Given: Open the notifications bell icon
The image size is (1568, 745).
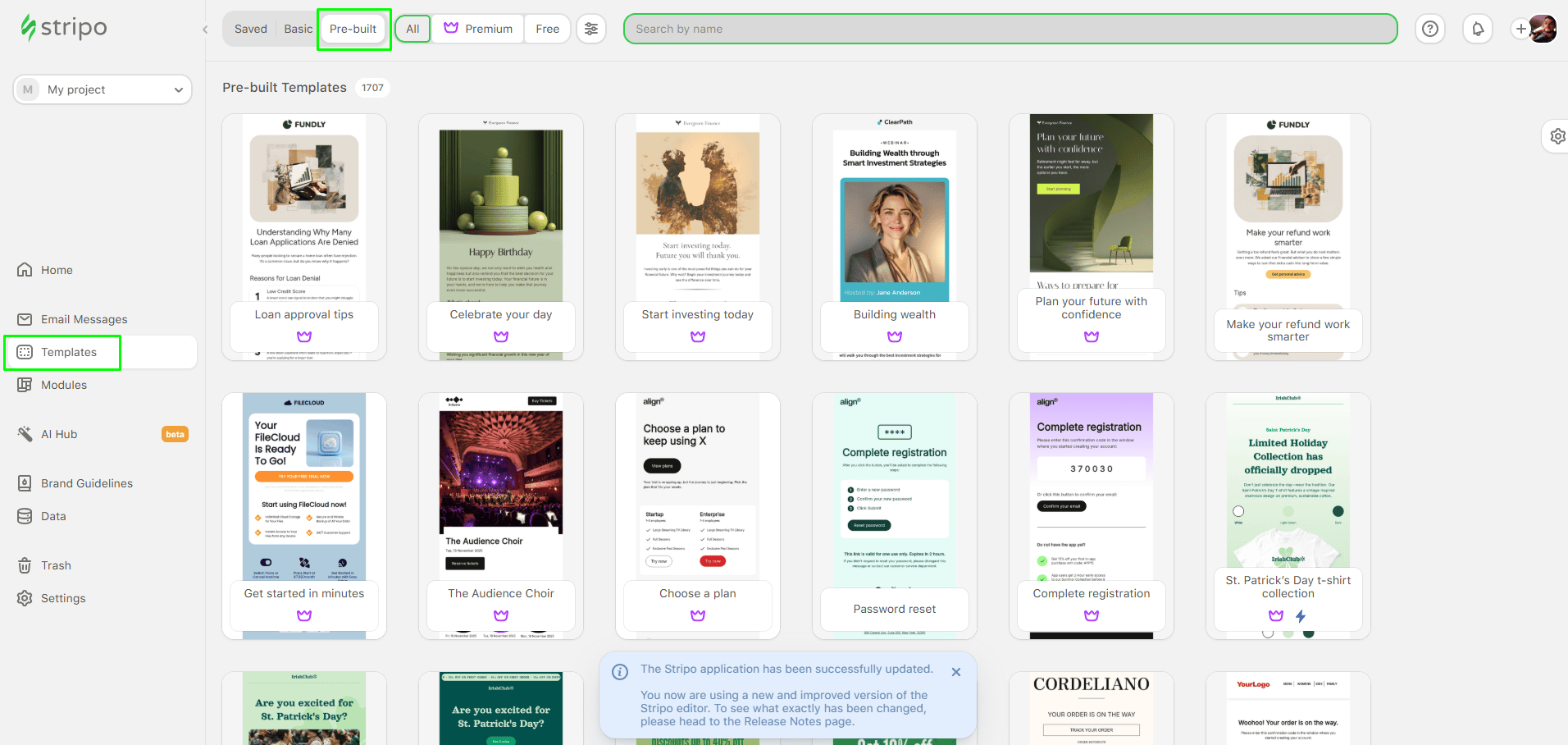Looking at the screenshot, I should (x=1478, y=29).
